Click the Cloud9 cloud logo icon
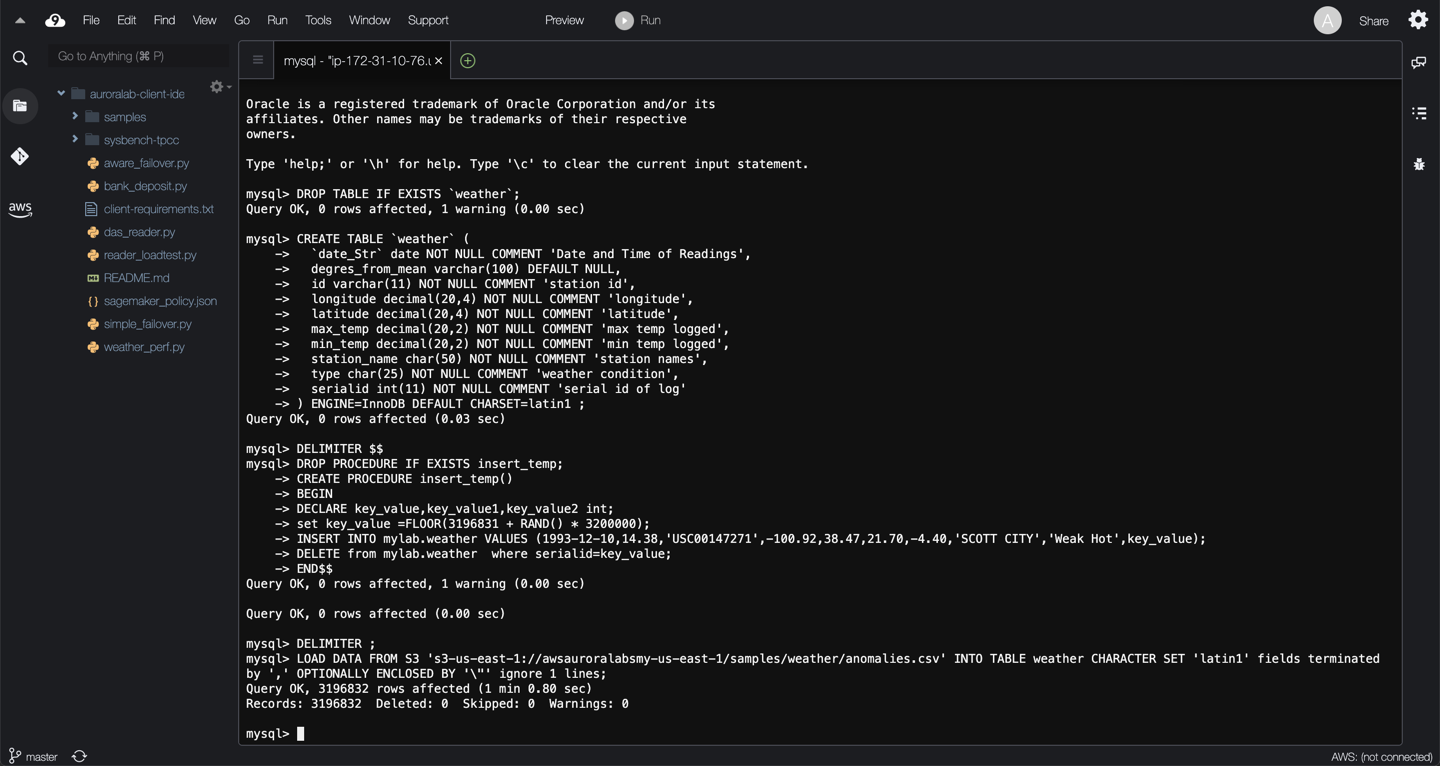1440x766 pixels. coord(55,20)
